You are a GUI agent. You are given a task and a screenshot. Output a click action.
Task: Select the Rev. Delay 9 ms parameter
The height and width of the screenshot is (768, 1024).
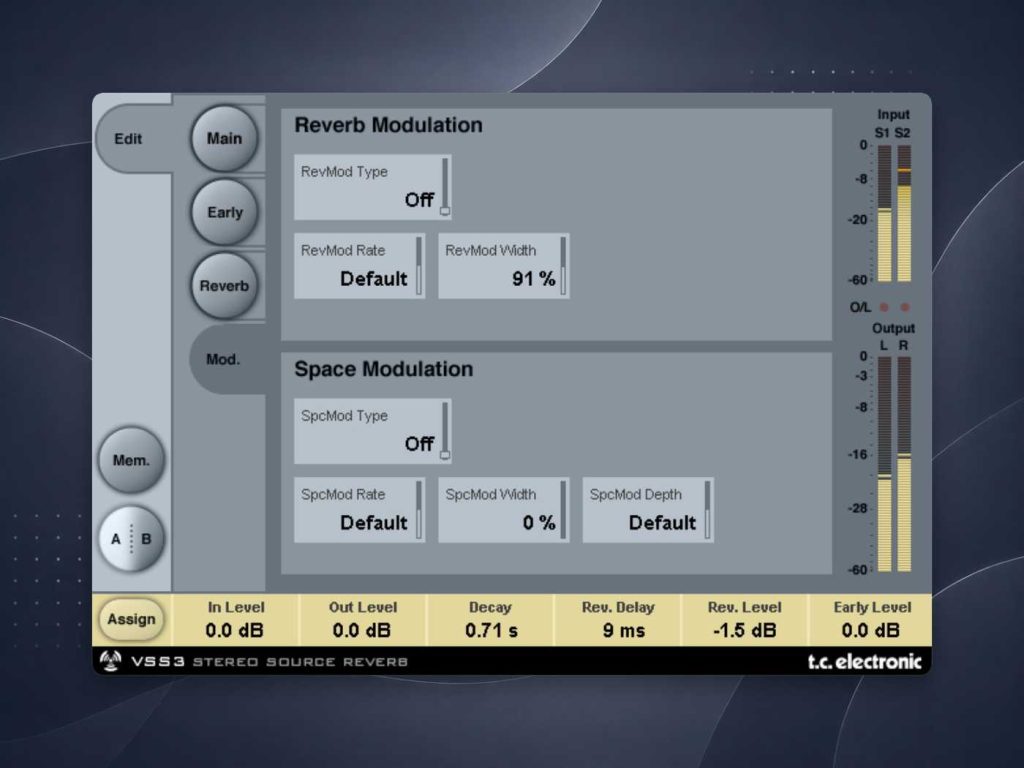618,620
